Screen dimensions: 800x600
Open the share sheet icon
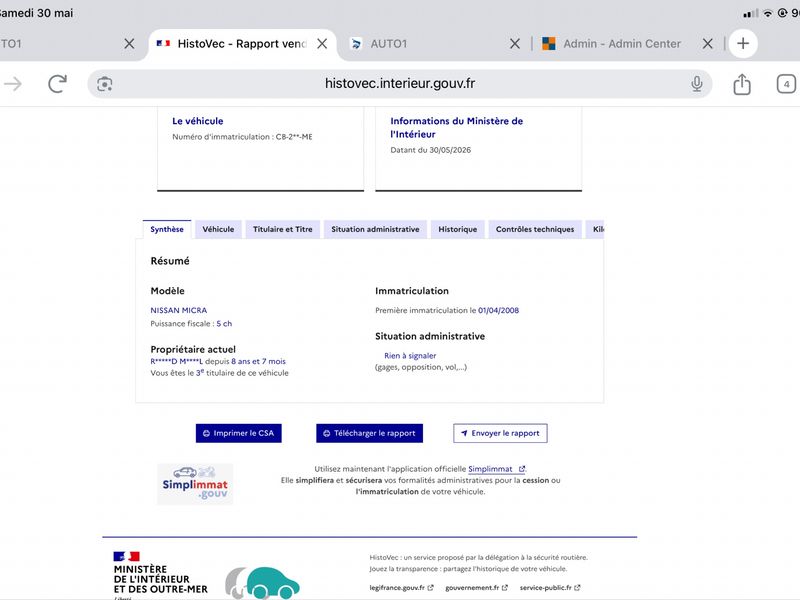pos(742,84)
